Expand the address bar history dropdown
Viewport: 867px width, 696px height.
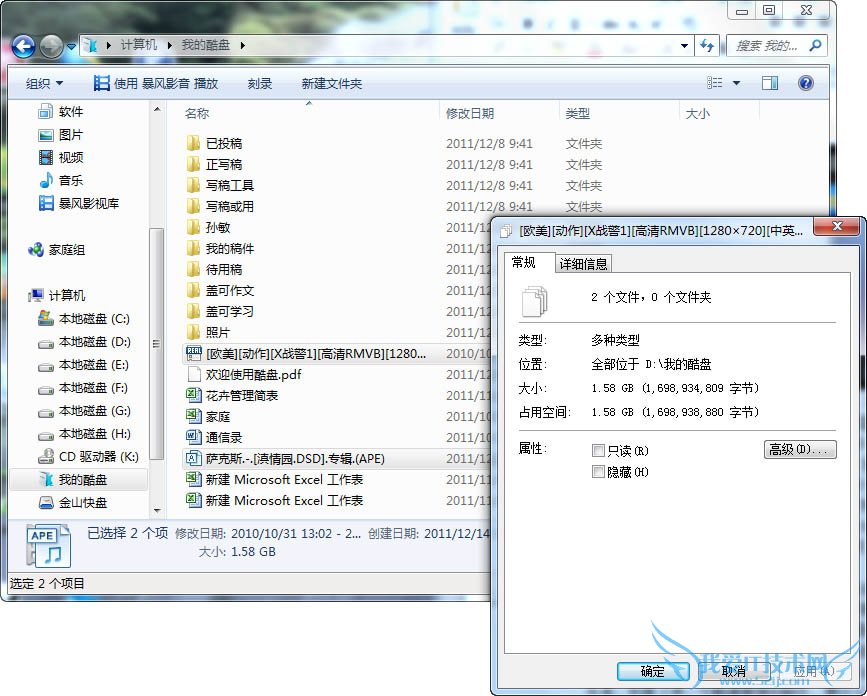684,45
